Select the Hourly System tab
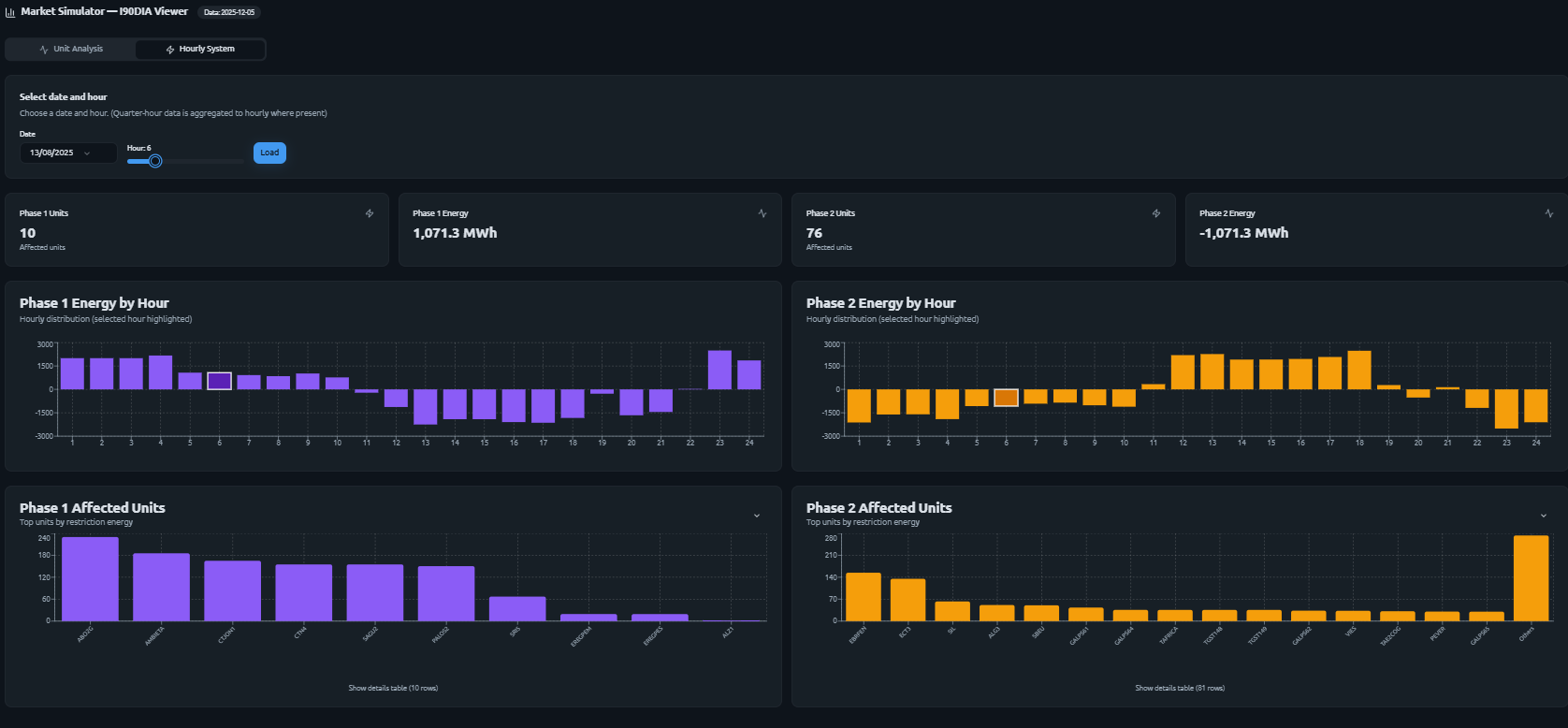 tap(200, 49)
